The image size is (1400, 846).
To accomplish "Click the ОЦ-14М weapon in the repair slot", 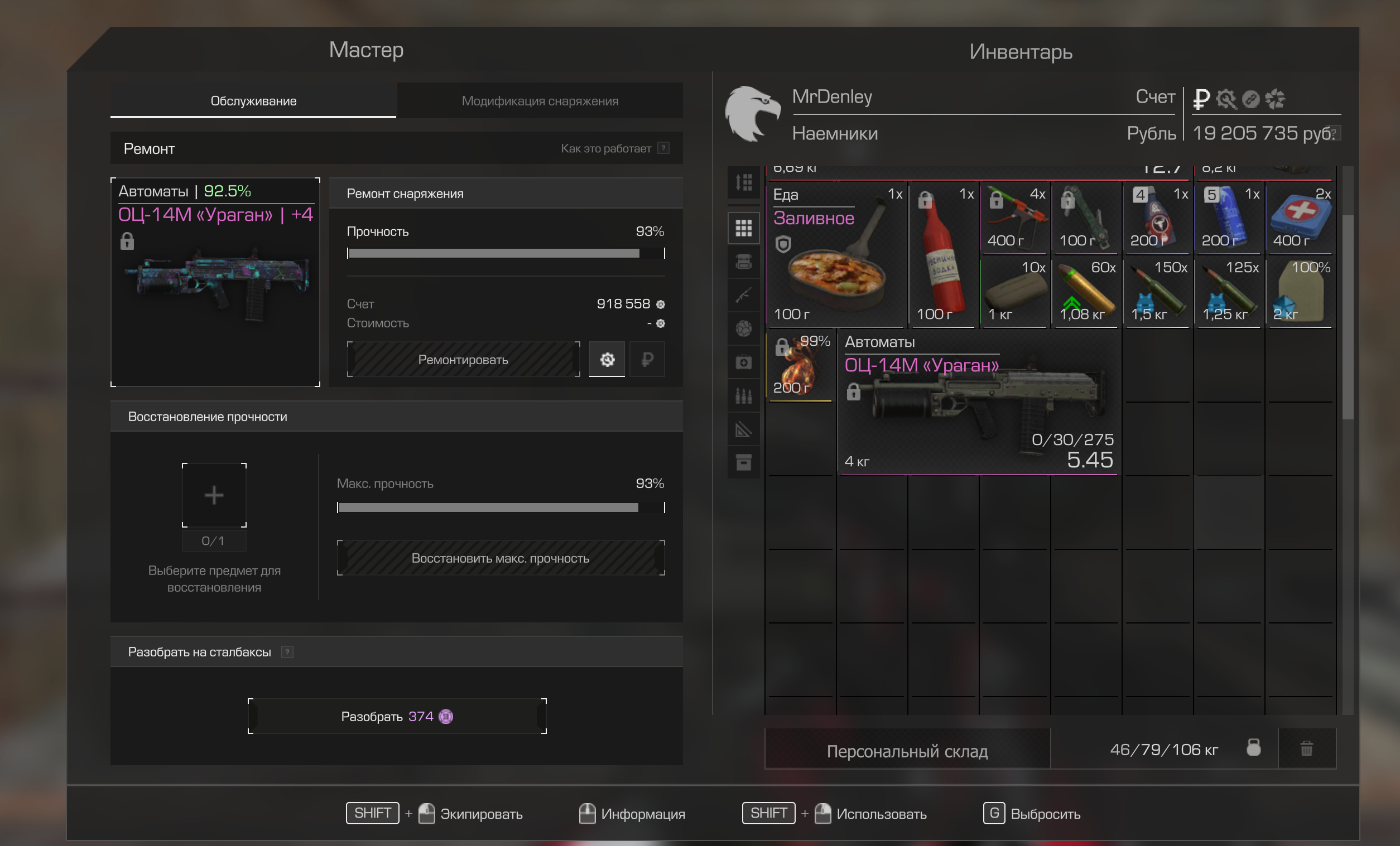I will pos(215,282).
